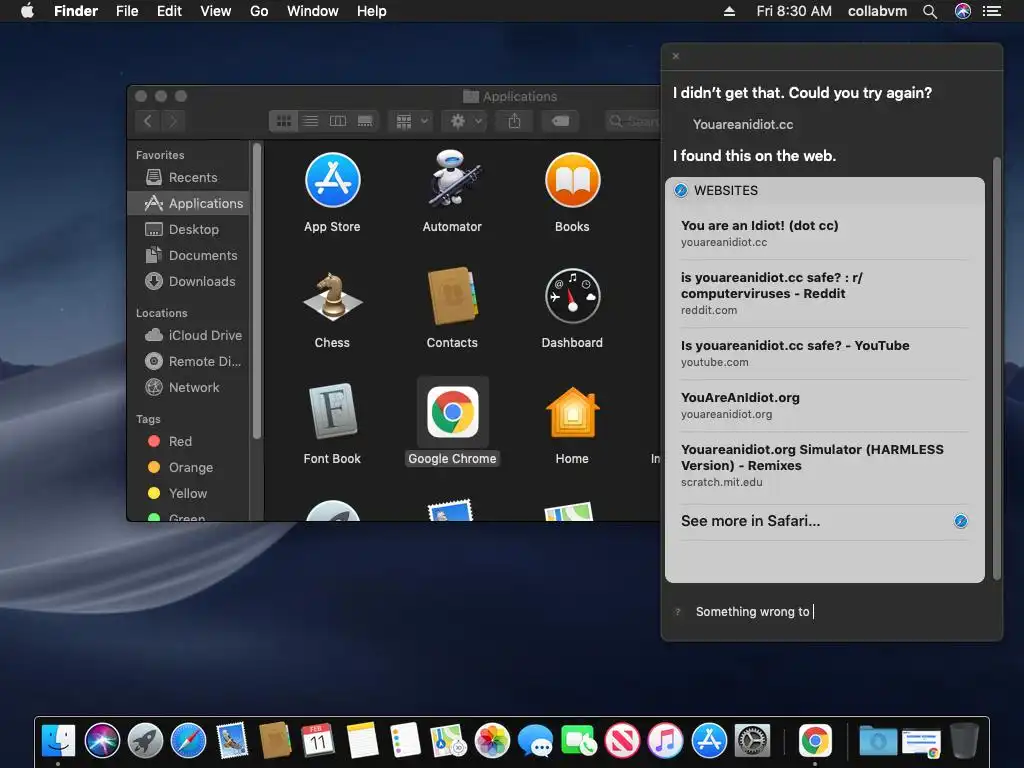Open Network in Finder sidebar

tap(188, 387)
